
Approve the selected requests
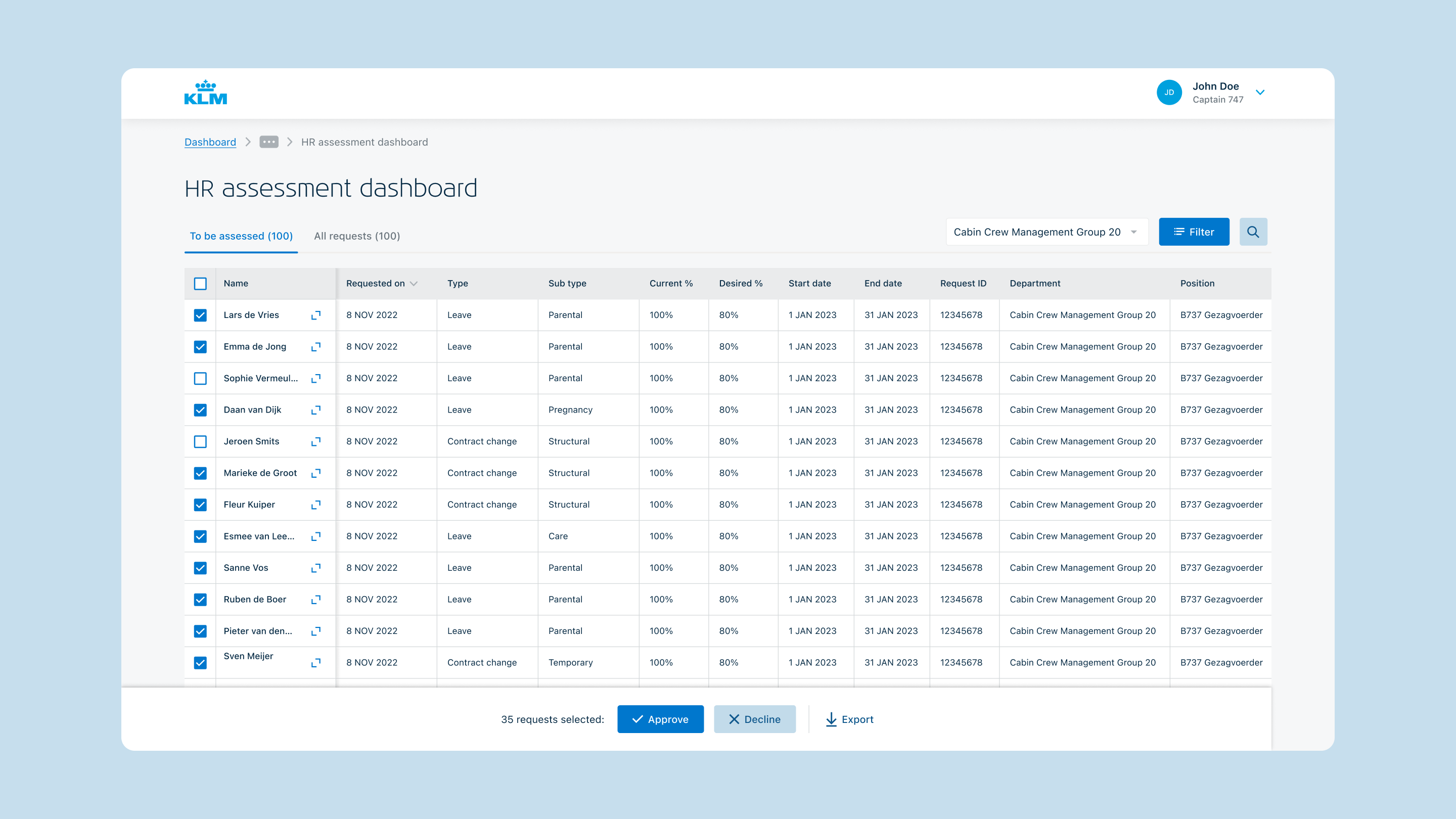point(660,719)
